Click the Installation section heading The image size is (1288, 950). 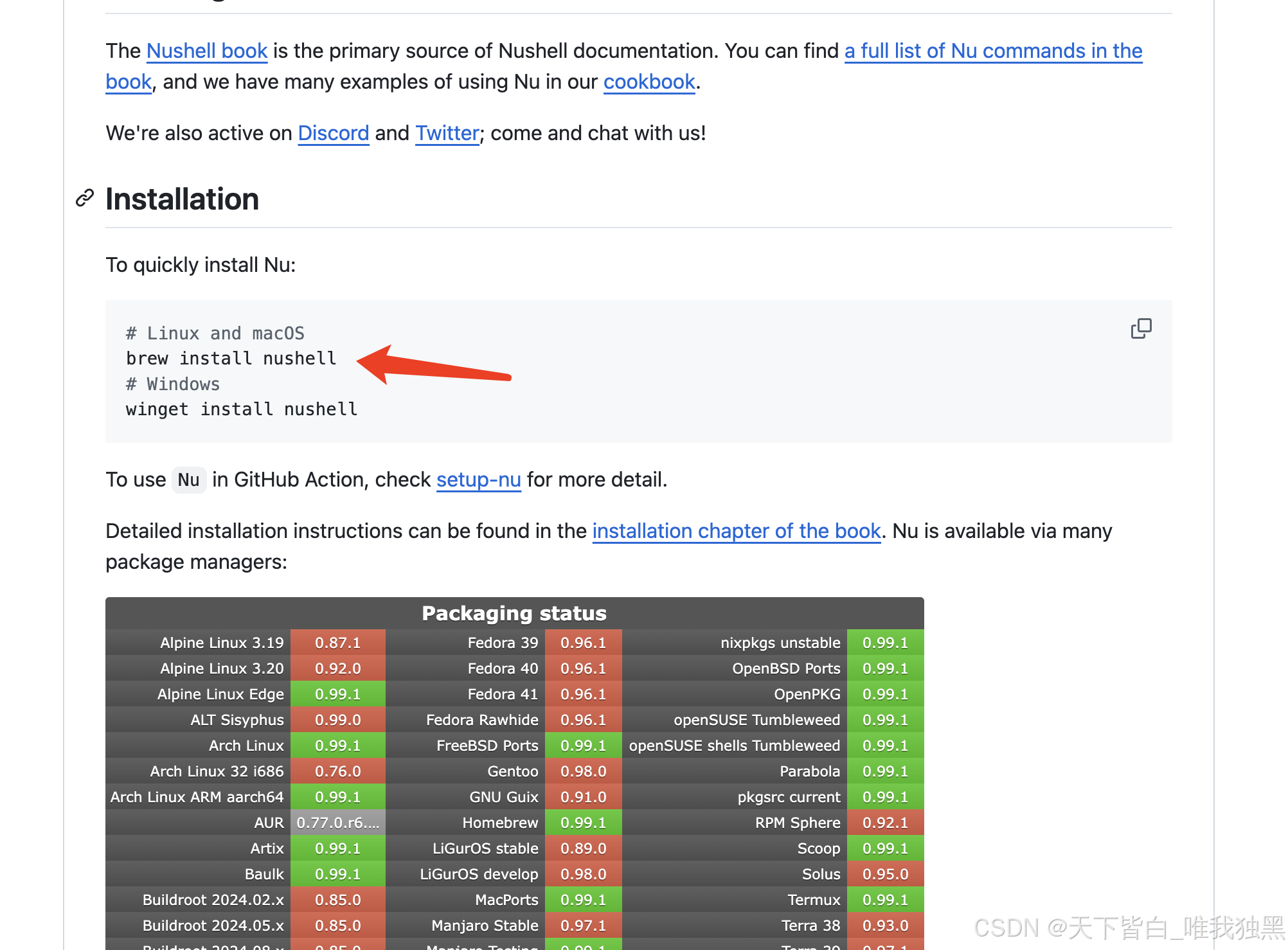point(182,199)
